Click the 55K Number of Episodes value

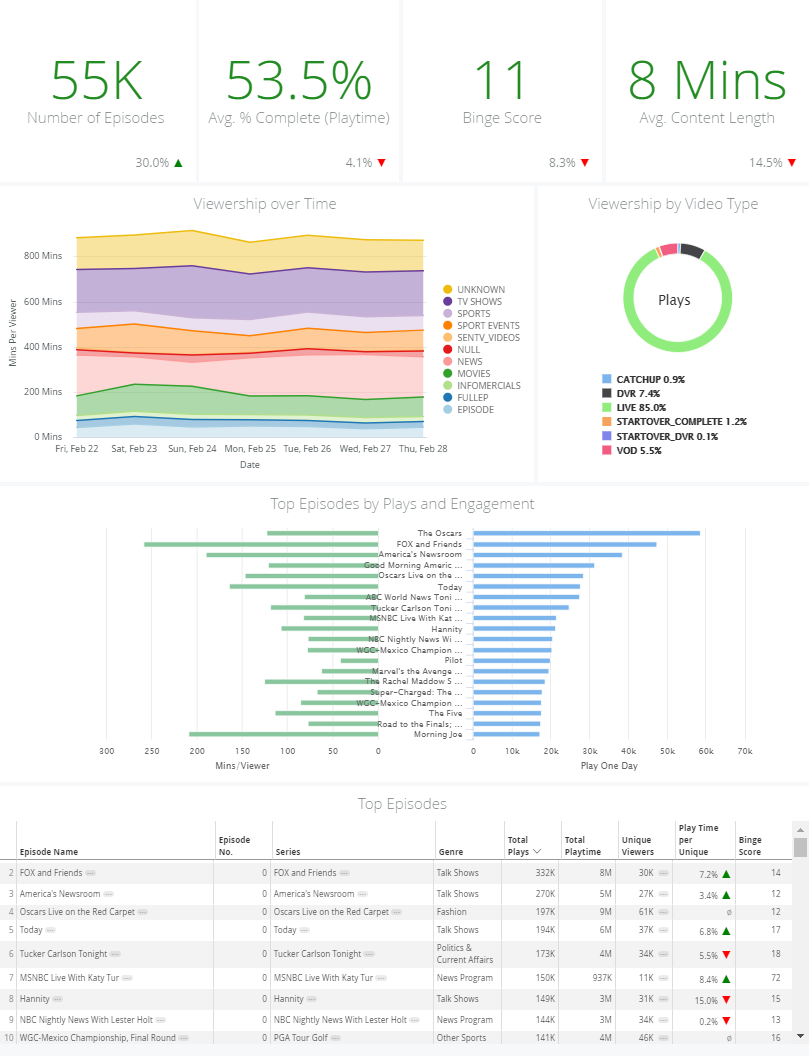(x=96, y=80)
